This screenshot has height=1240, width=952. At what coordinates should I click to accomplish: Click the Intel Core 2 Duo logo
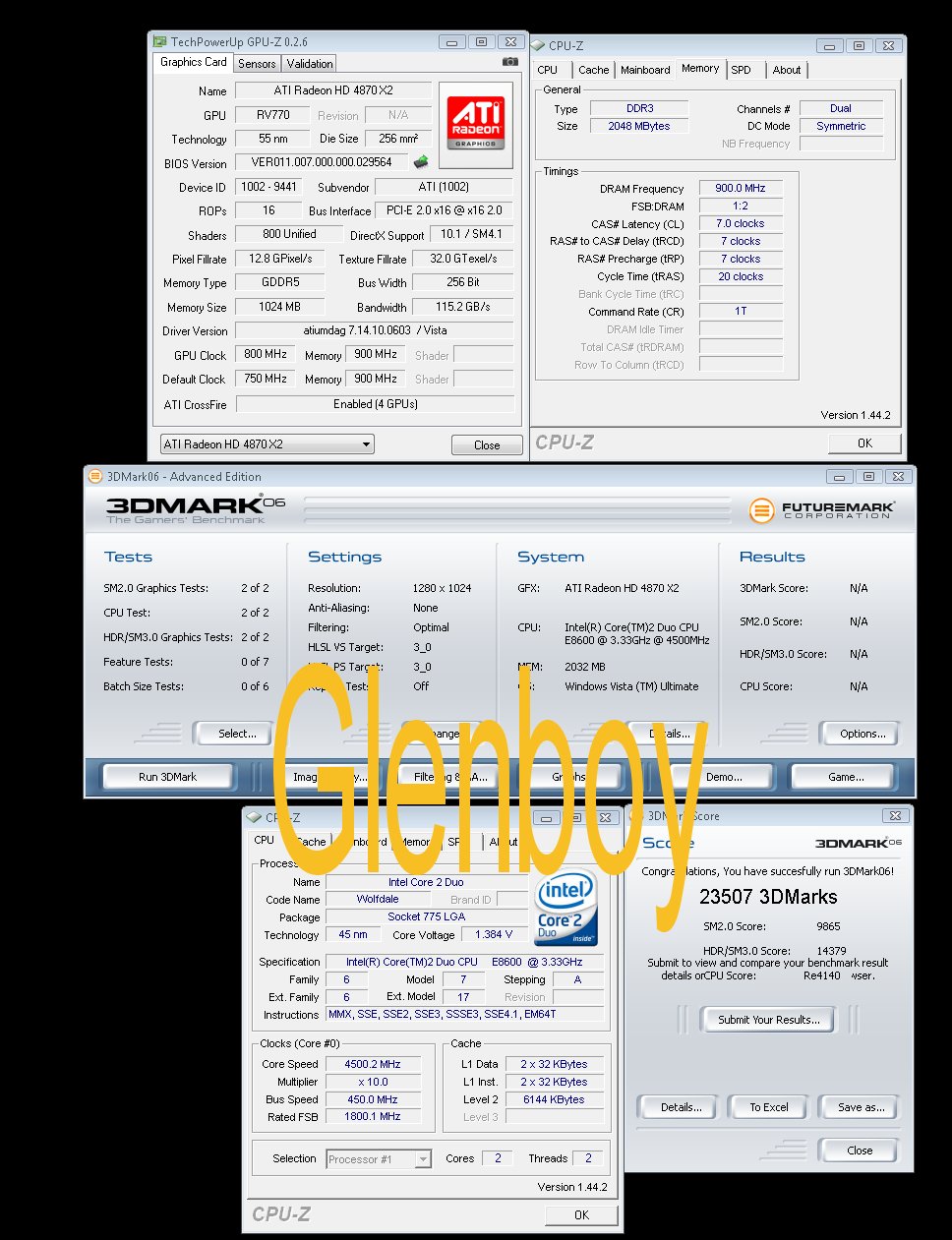click(x=565, y=908)
